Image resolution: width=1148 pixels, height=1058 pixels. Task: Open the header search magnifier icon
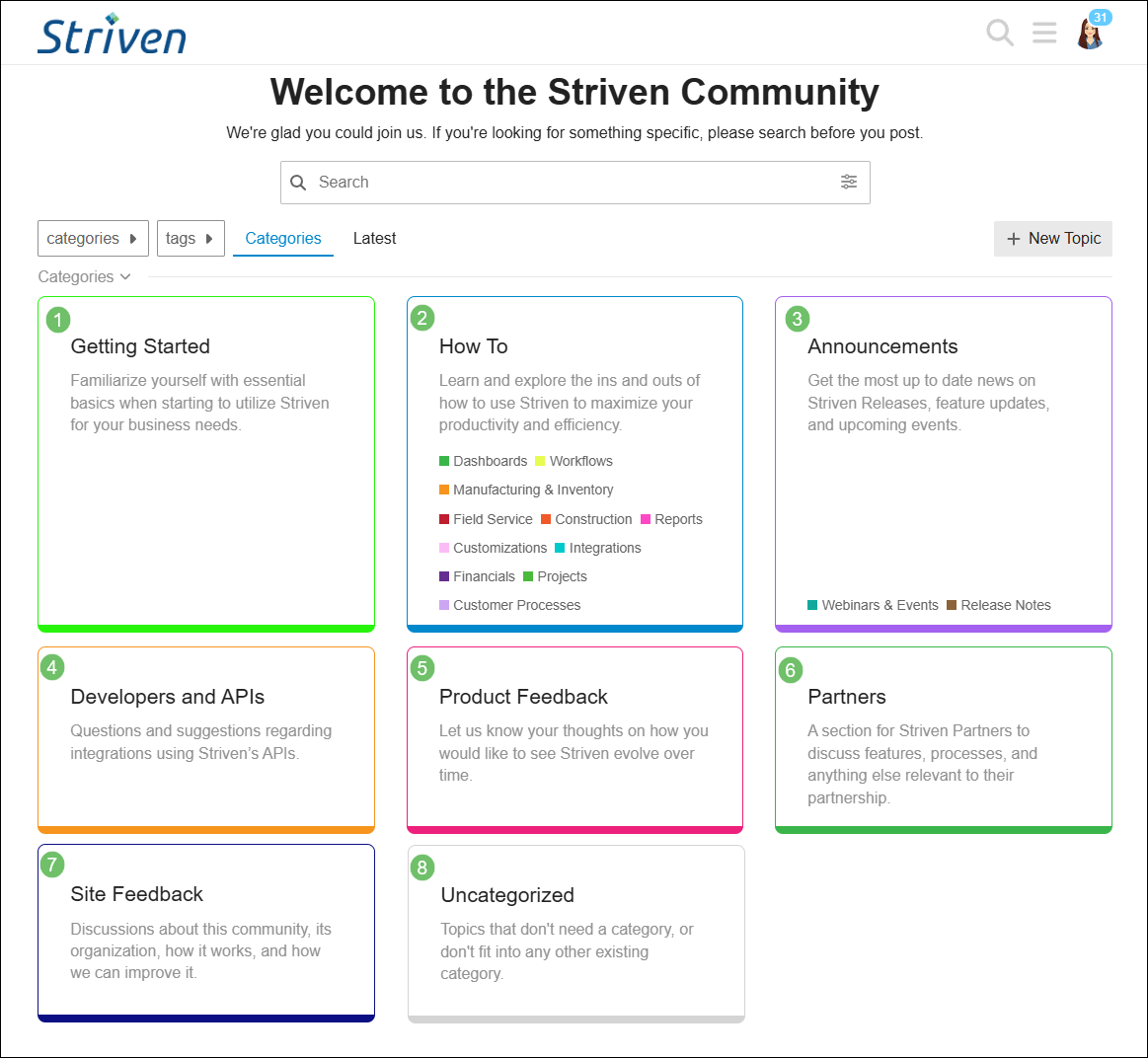pyautogui.click(x=999, y=33)
